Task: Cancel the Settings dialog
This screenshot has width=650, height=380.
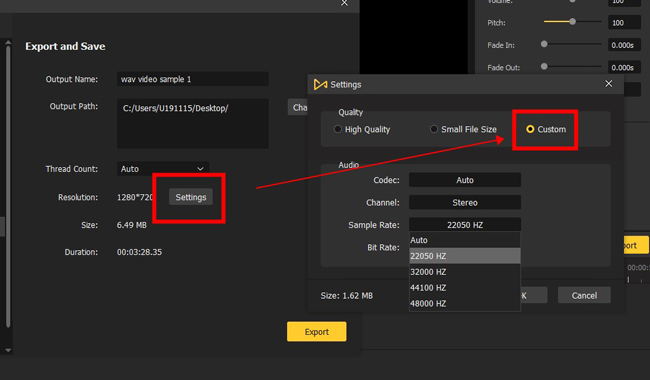Action: [x=584, y=295]
